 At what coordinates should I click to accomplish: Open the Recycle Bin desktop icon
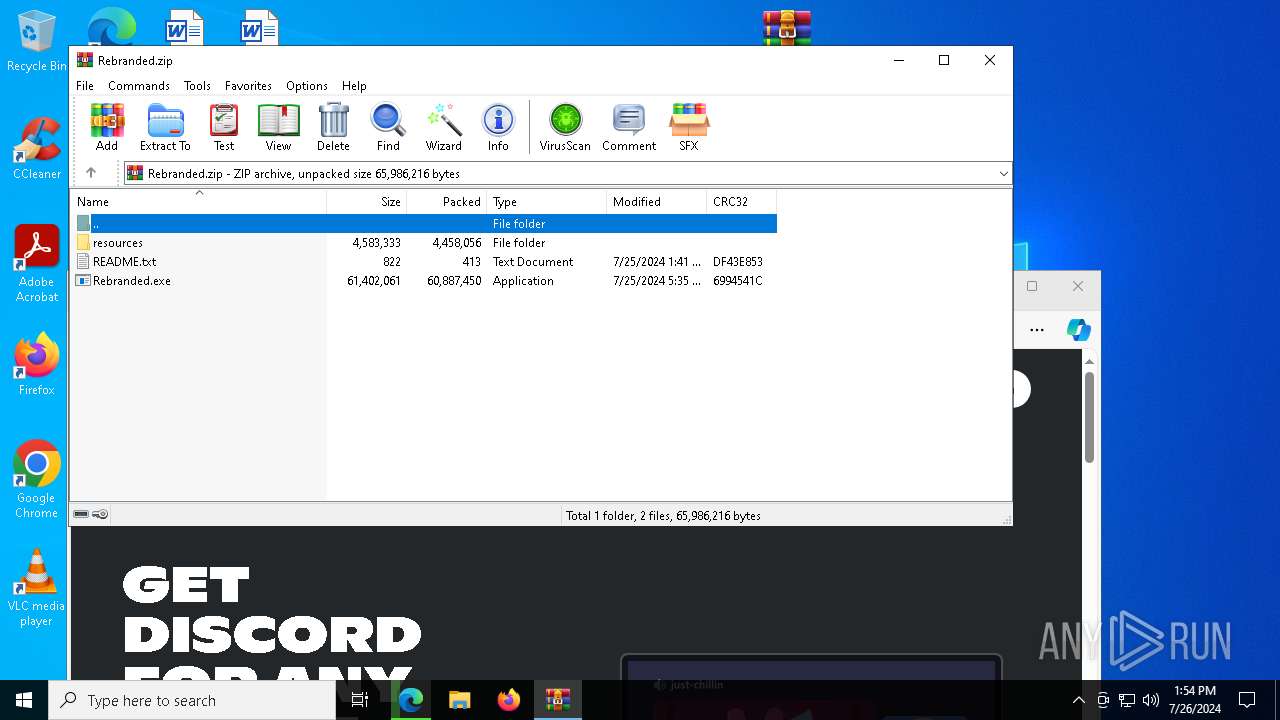coord(37,42)
